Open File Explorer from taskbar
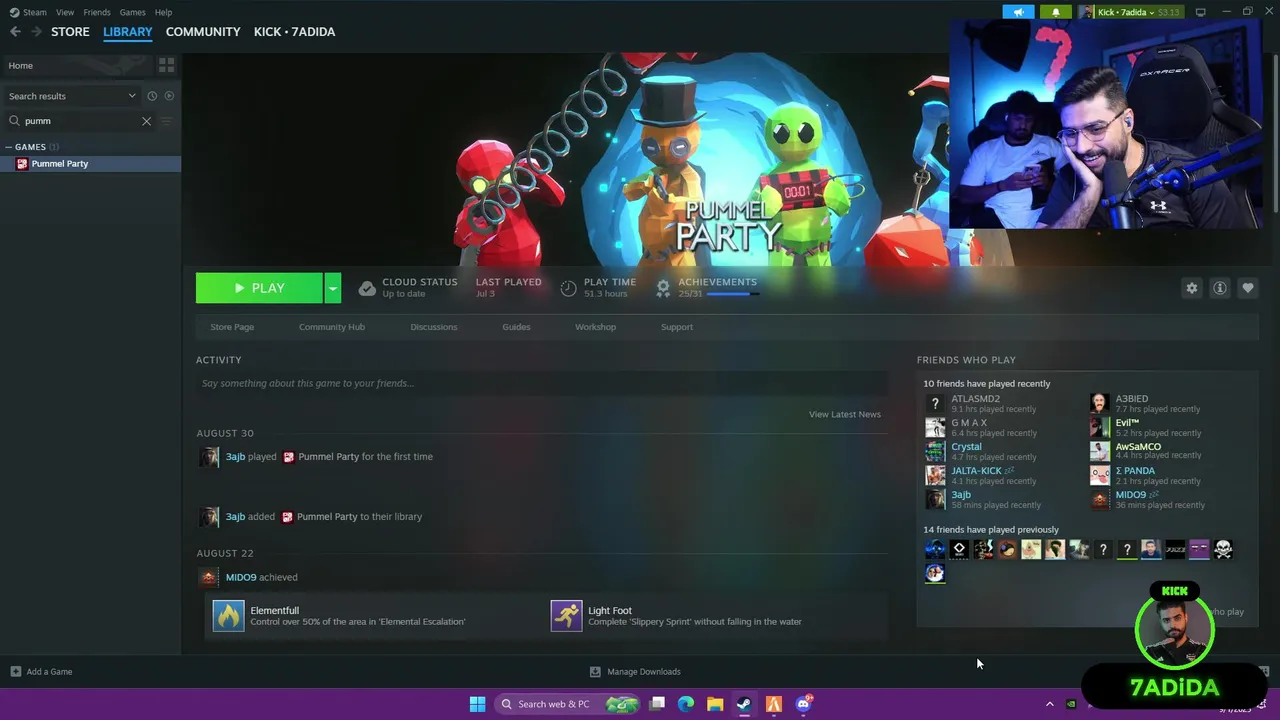The width and height of the screenshot is (1280, 720). [x=715, y=704]
